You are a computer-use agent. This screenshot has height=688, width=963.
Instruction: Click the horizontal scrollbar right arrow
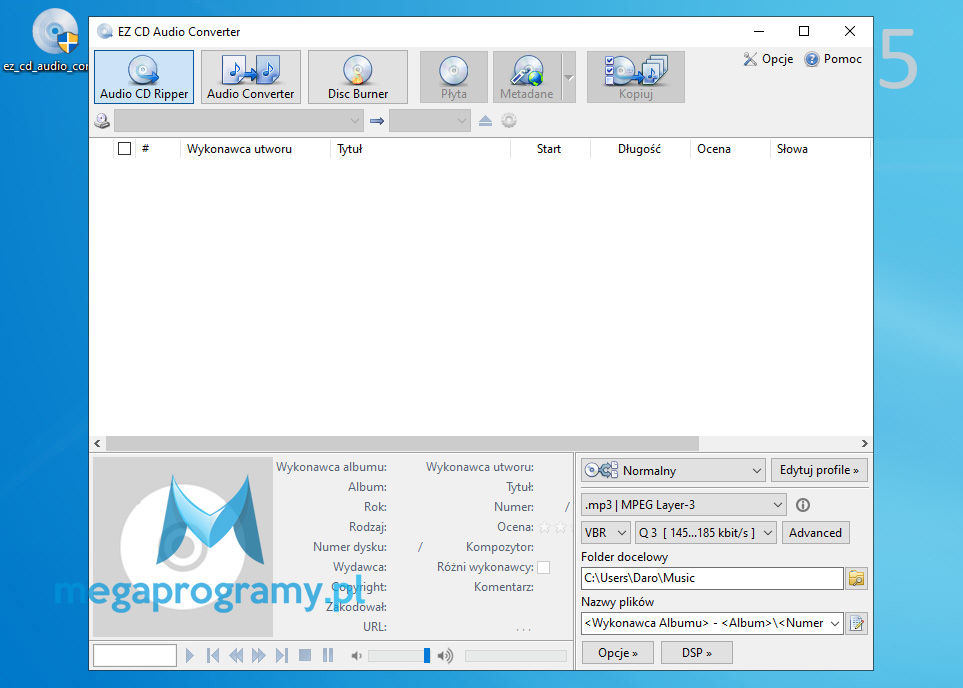click(x=865, y=443)
